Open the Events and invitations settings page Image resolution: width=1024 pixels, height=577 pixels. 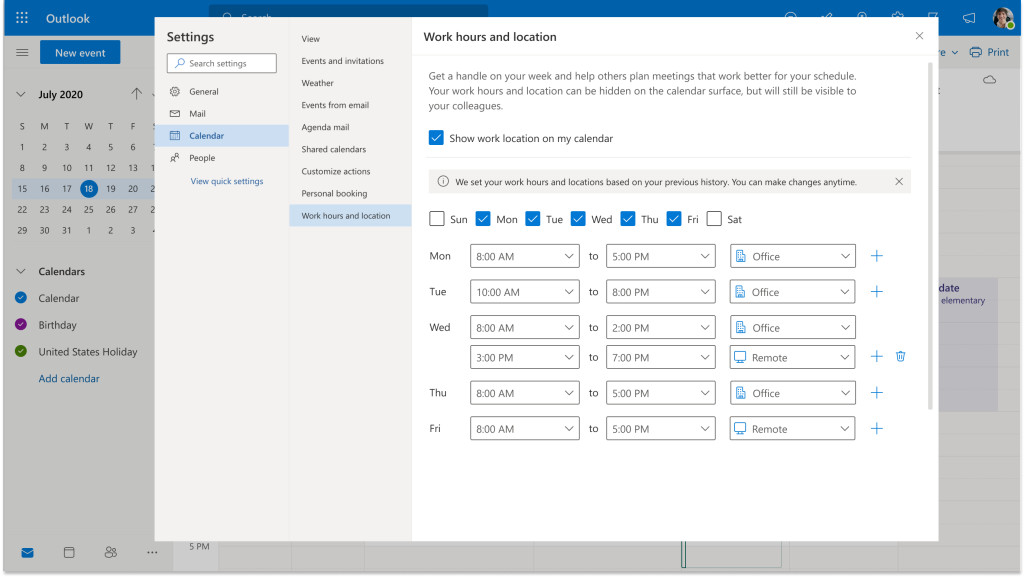point(342,60)
